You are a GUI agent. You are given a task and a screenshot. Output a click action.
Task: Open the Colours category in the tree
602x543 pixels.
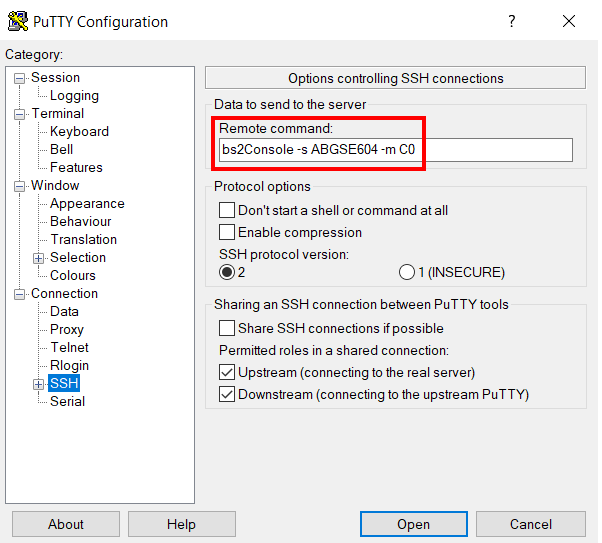tap(73, 276)
